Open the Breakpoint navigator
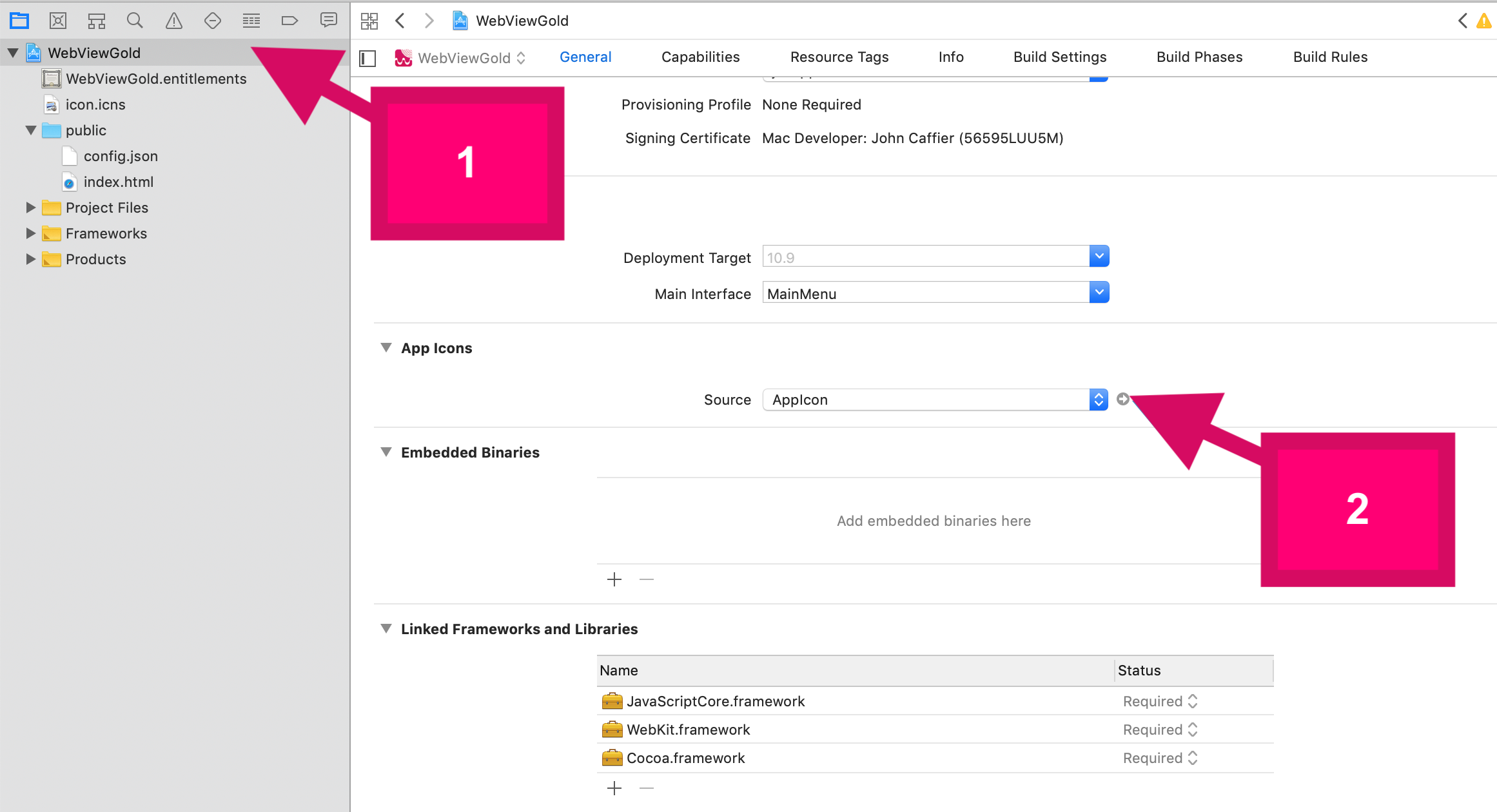The width and height of the screenshot is (1497, 812). pos(290,21)
